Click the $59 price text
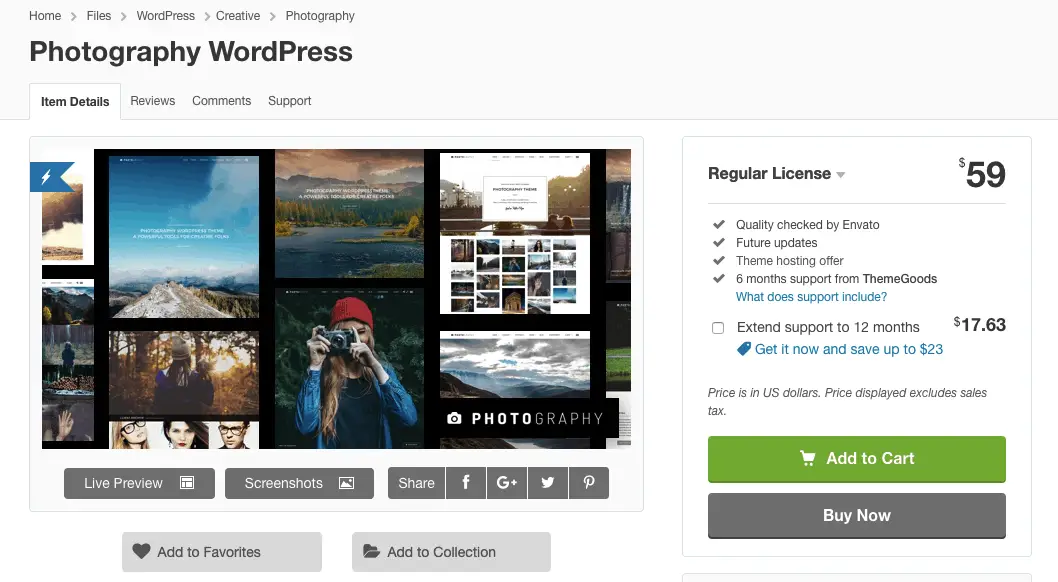The width and height of the screenshot is (1058, 582). pos(982,174)
